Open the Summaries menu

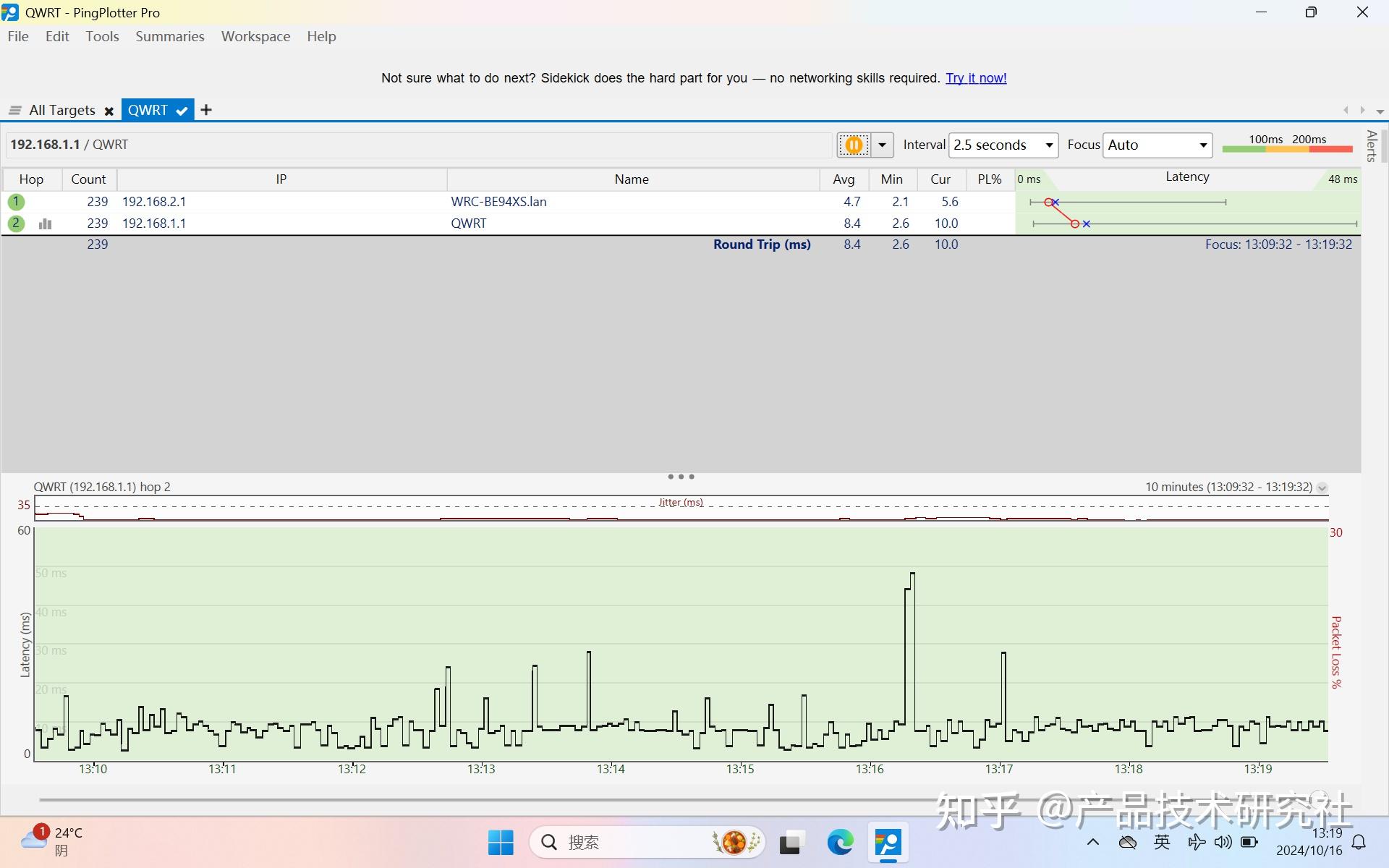170,36
